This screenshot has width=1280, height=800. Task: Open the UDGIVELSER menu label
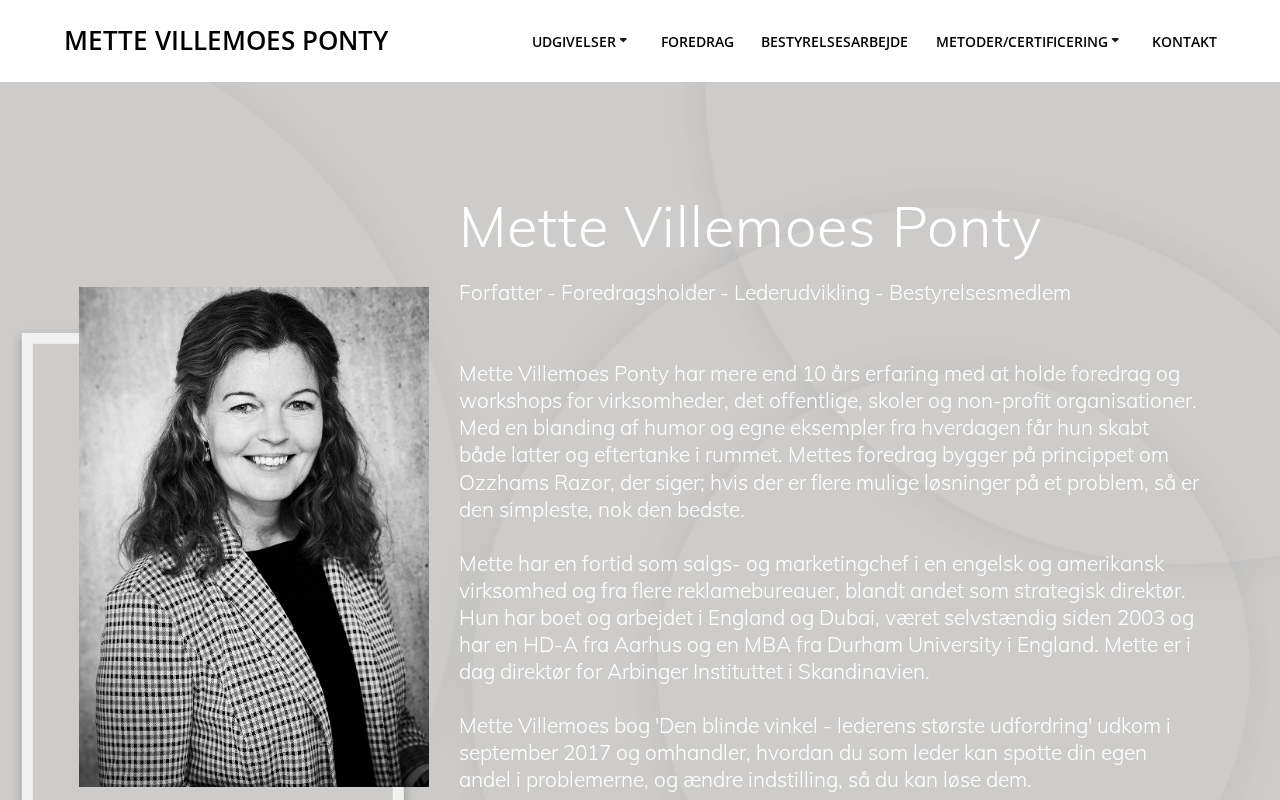(x=574, y=42)
